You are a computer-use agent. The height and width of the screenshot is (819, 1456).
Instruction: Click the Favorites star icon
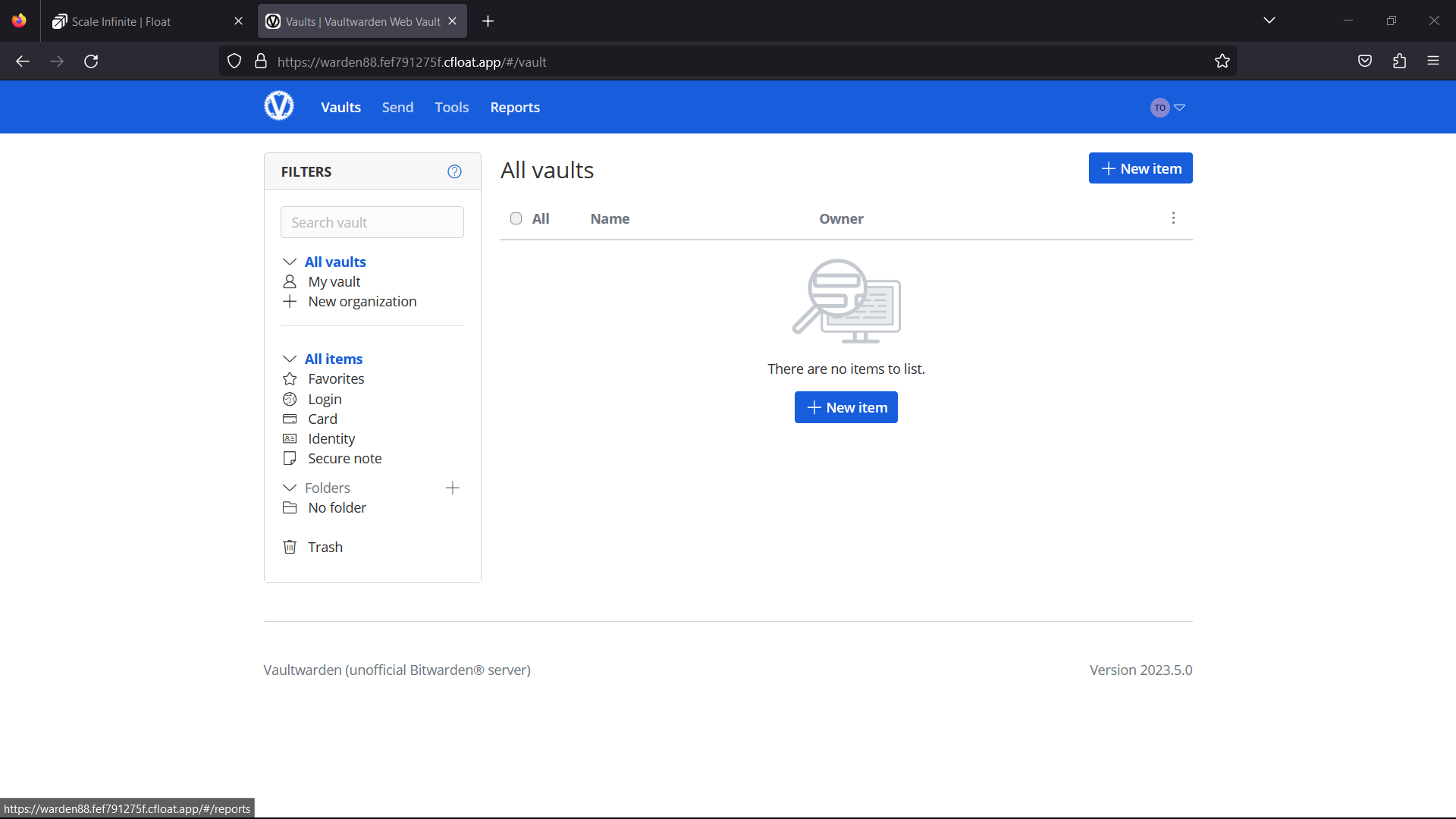[x=290, y=378]
